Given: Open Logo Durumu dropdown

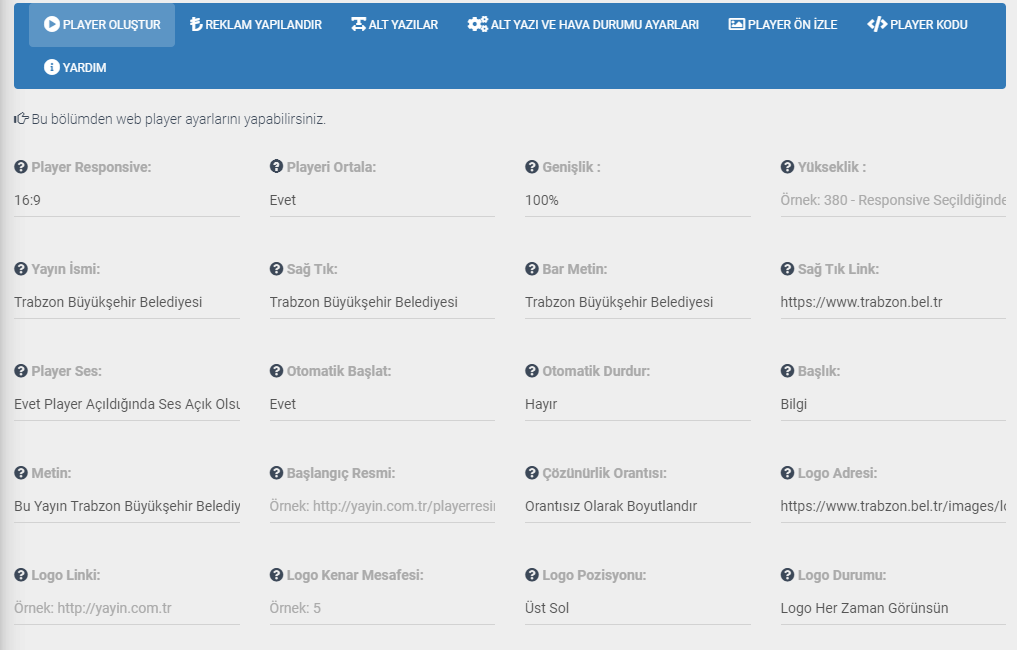Looking at the screenshot, I should click(893, 608).
